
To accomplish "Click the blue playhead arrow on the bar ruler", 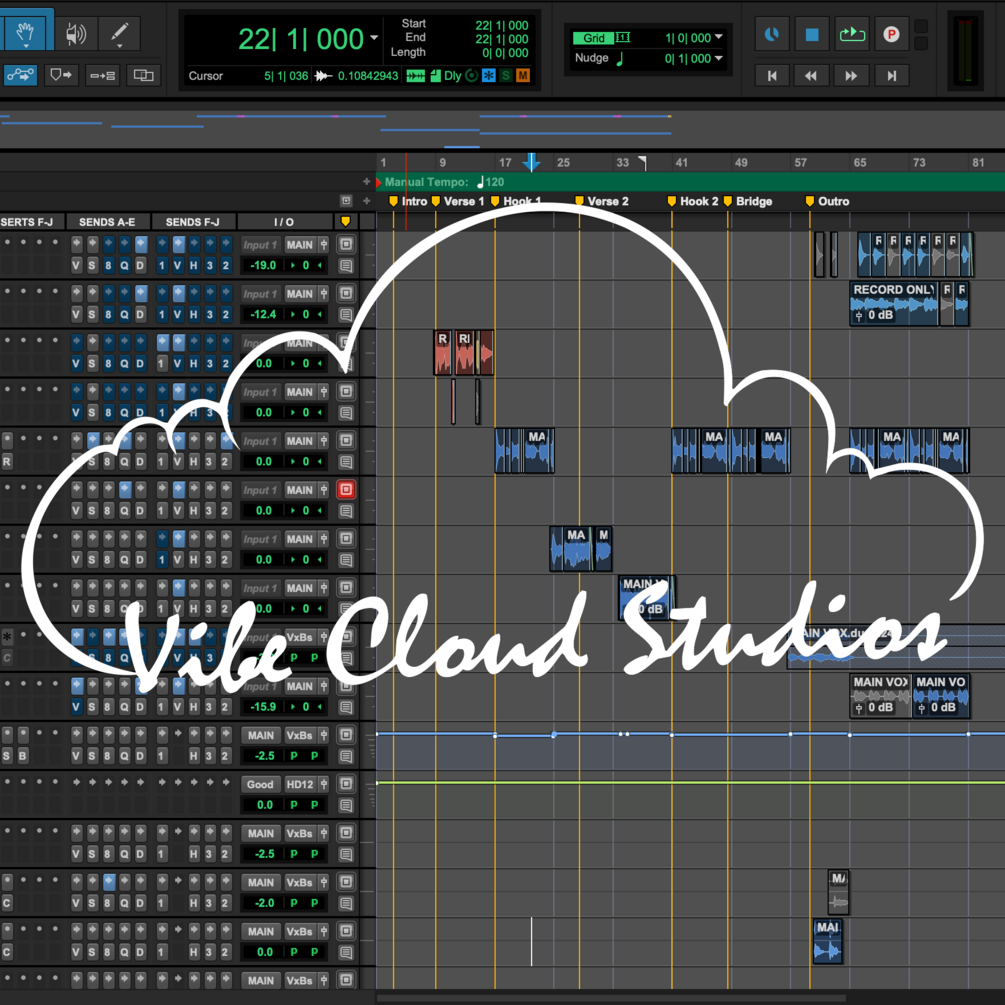I will 531,162.
